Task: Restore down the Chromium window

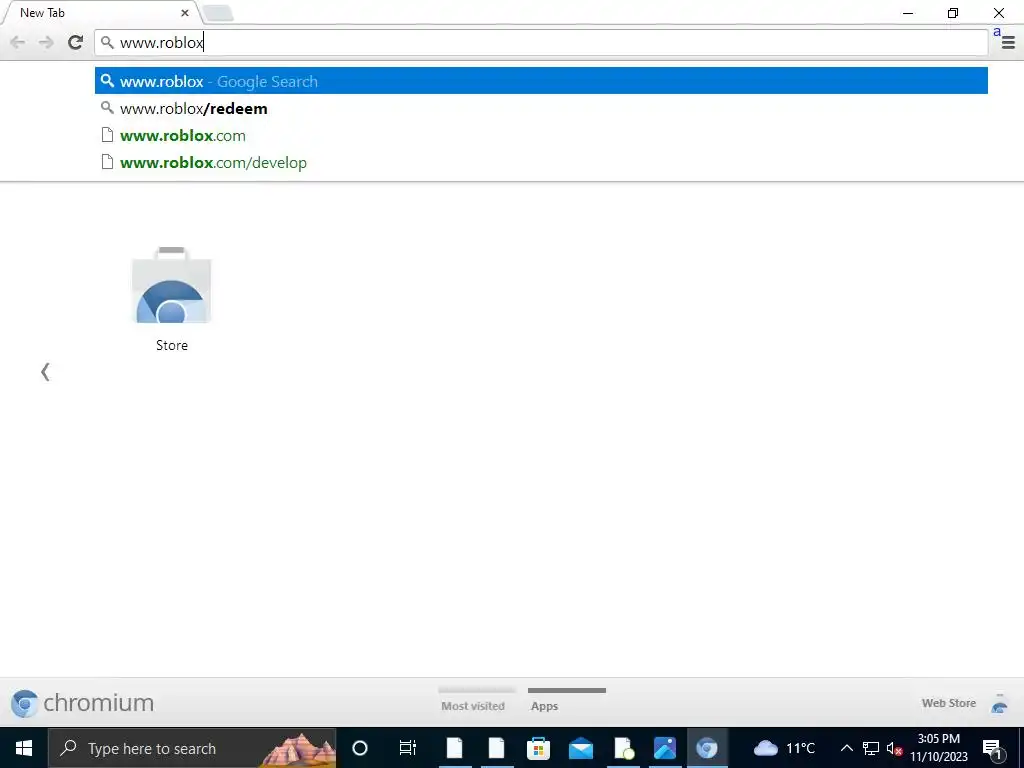Action: coord(953,13)
